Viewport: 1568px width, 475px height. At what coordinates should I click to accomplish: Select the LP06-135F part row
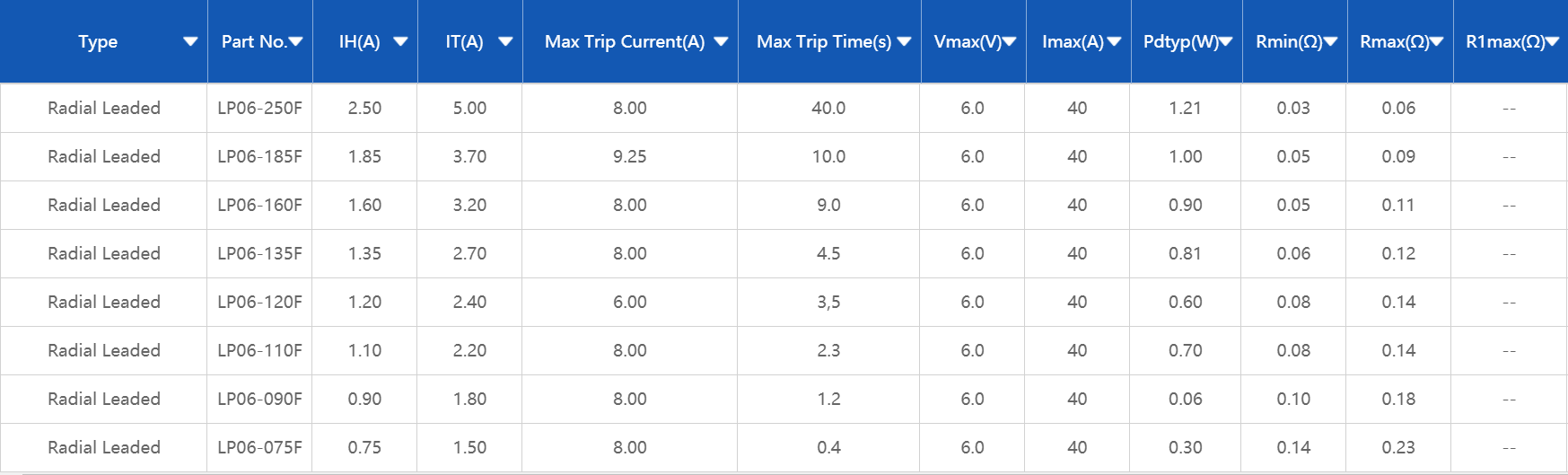click(x=259, y=253)
